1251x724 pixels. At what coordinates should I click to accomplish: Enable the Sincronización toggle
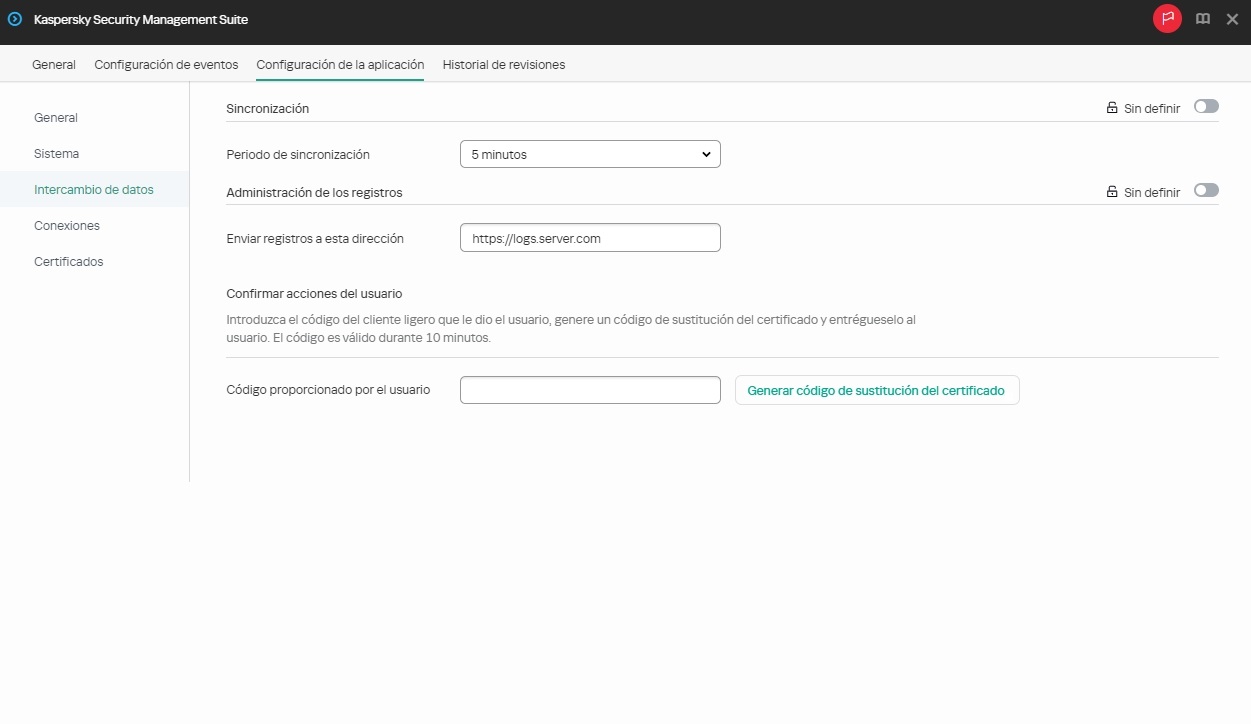[1206, 106]
